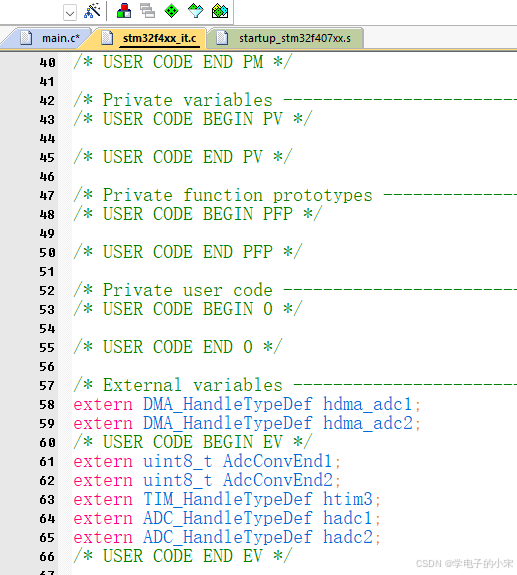Image resolution: width=517 pixels, height=575 pixels.
Task: Click the line 'extern uint8_t AdcConvEnd1;'
Action: point(207,461)
